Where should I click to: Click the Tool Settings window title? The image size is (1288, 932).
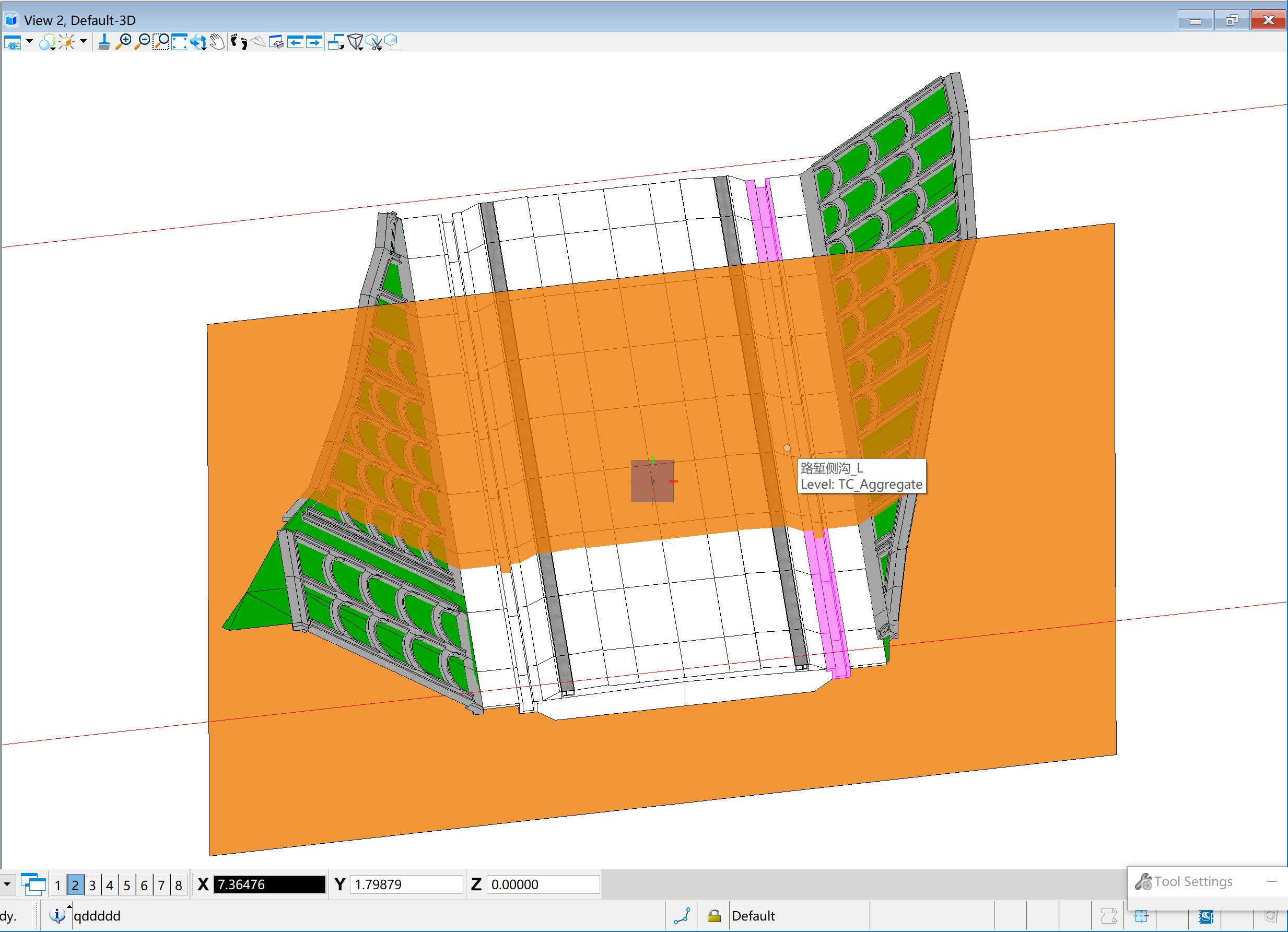point(1192,881)
